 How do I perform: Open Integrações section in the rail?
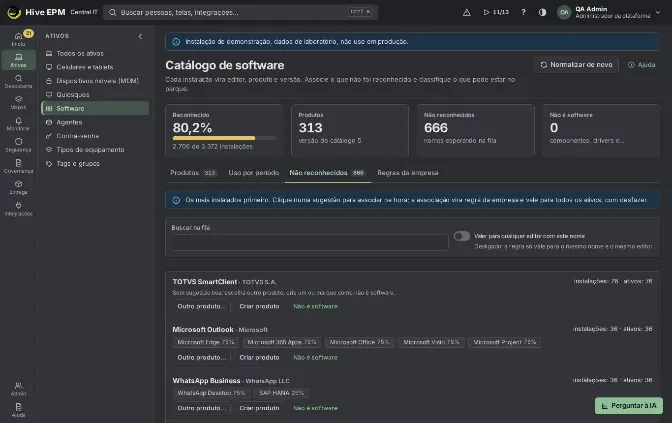pos(18,209)
